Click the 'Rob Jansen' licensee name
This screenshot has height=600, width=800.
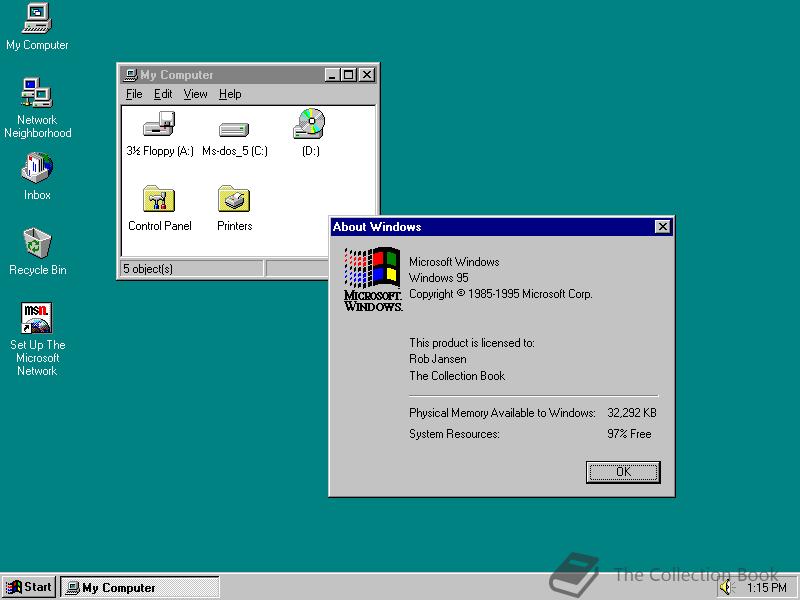tap(437, 359)
